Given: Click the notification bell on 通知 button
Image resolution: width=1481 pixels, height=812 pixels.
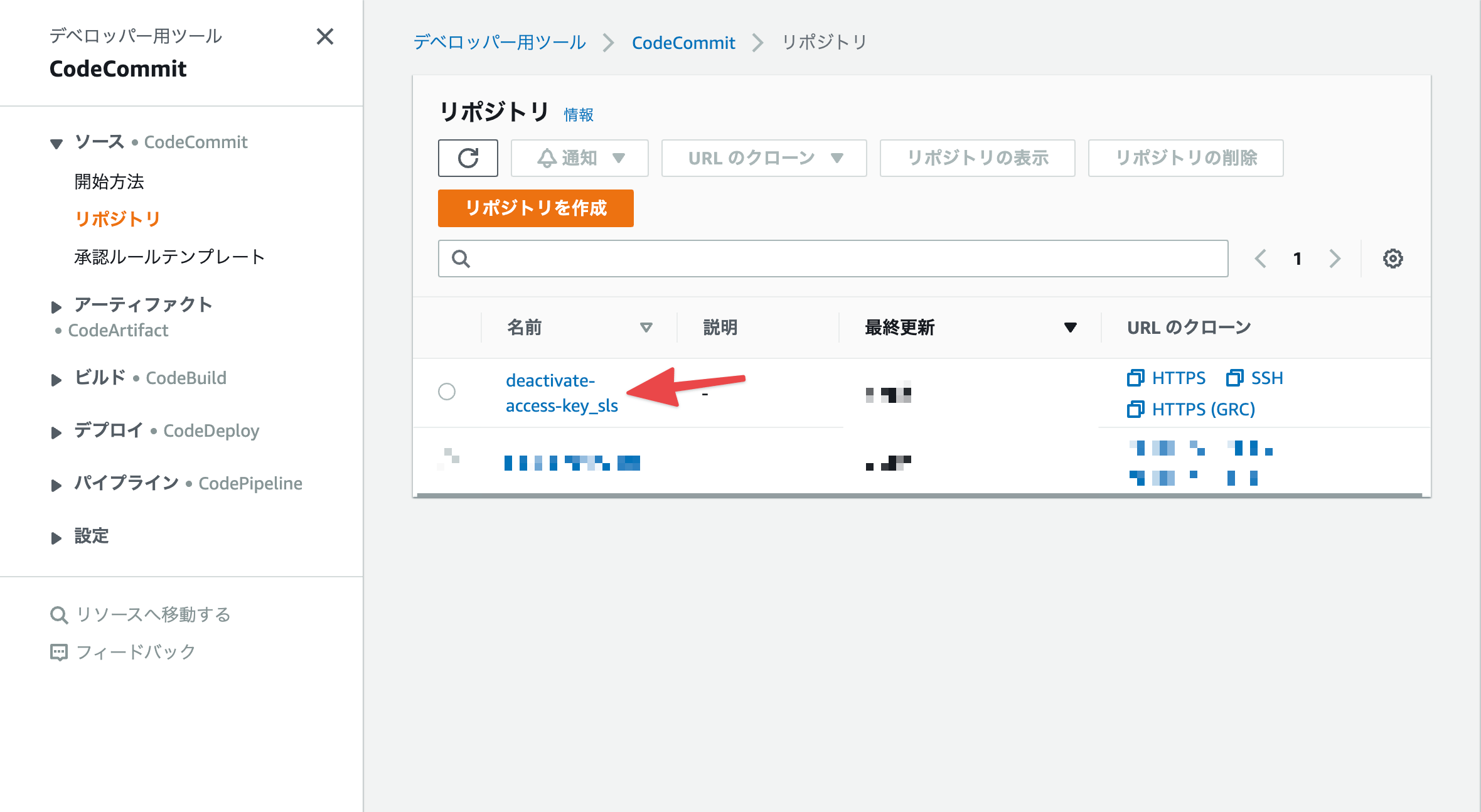Looking at the screenshot, I should tap(545, 158).
